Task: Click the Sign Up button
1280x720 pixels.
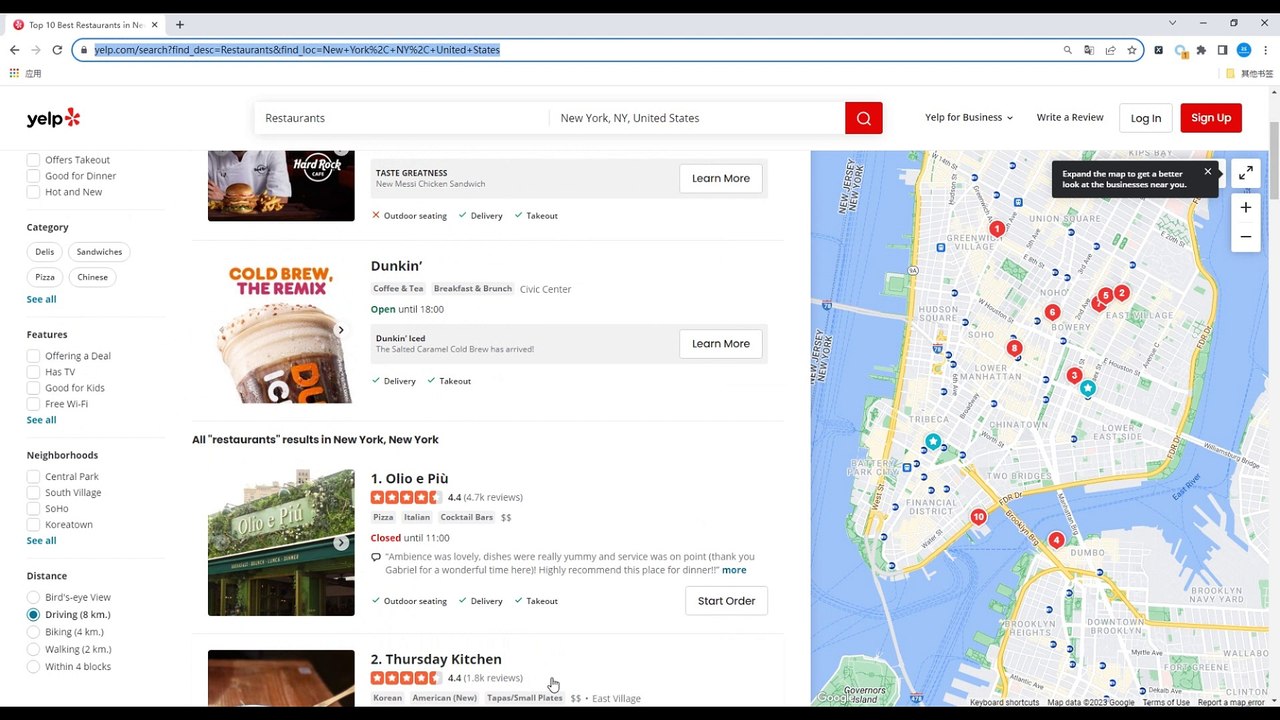Action: [1211, 118]
